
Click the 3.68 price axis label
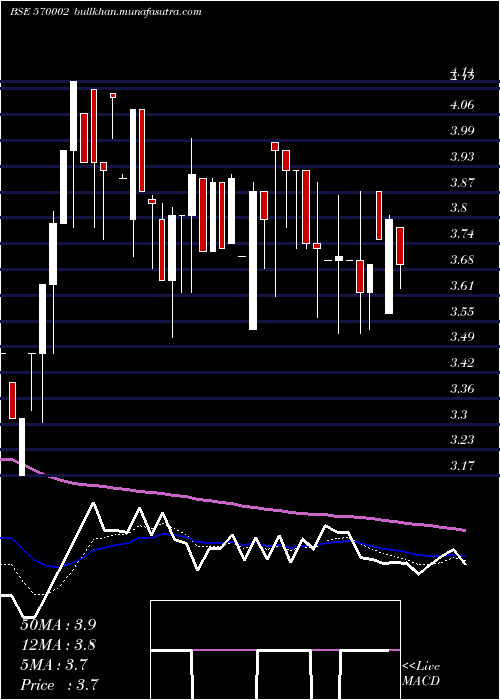462,260
